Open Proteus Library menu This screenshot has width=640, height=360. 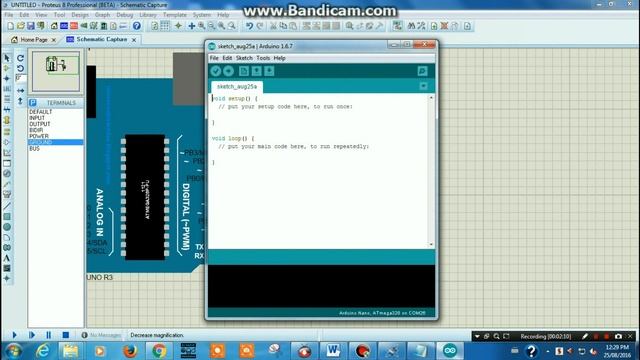click(x=148, y=15)
